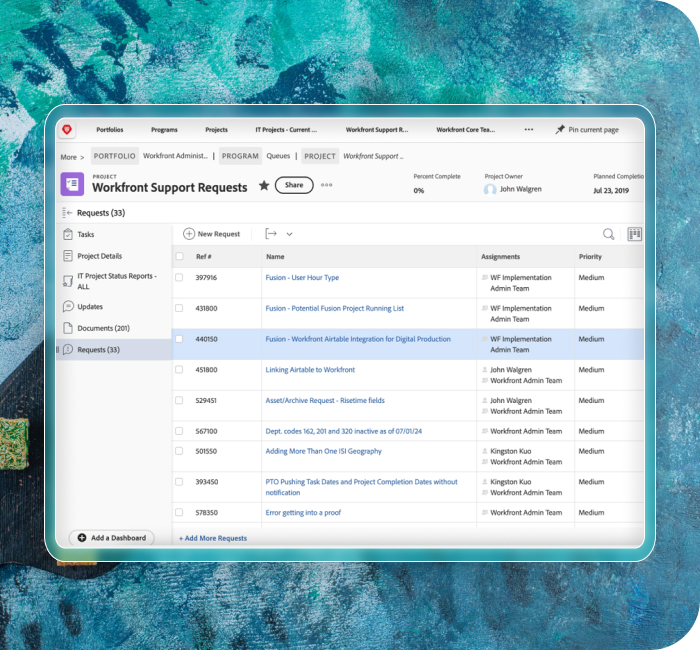This screenshot has width=700, height=650.
Task: Open the More breadcrumb expander
Action: pos(72,157)
